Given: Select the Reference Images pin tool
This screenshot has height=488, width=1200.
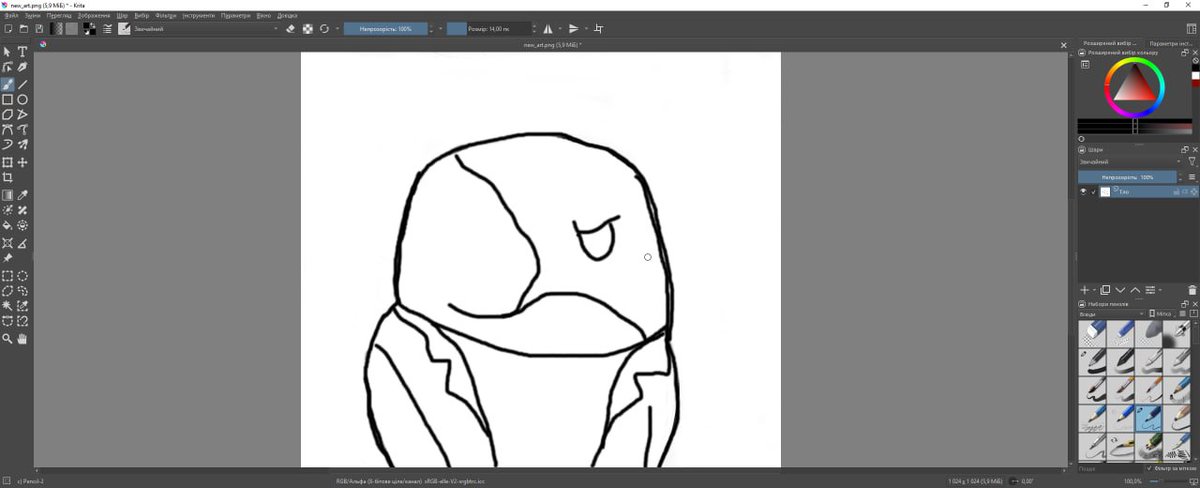Looking at the screenshot, I should [x=8, y=257].
